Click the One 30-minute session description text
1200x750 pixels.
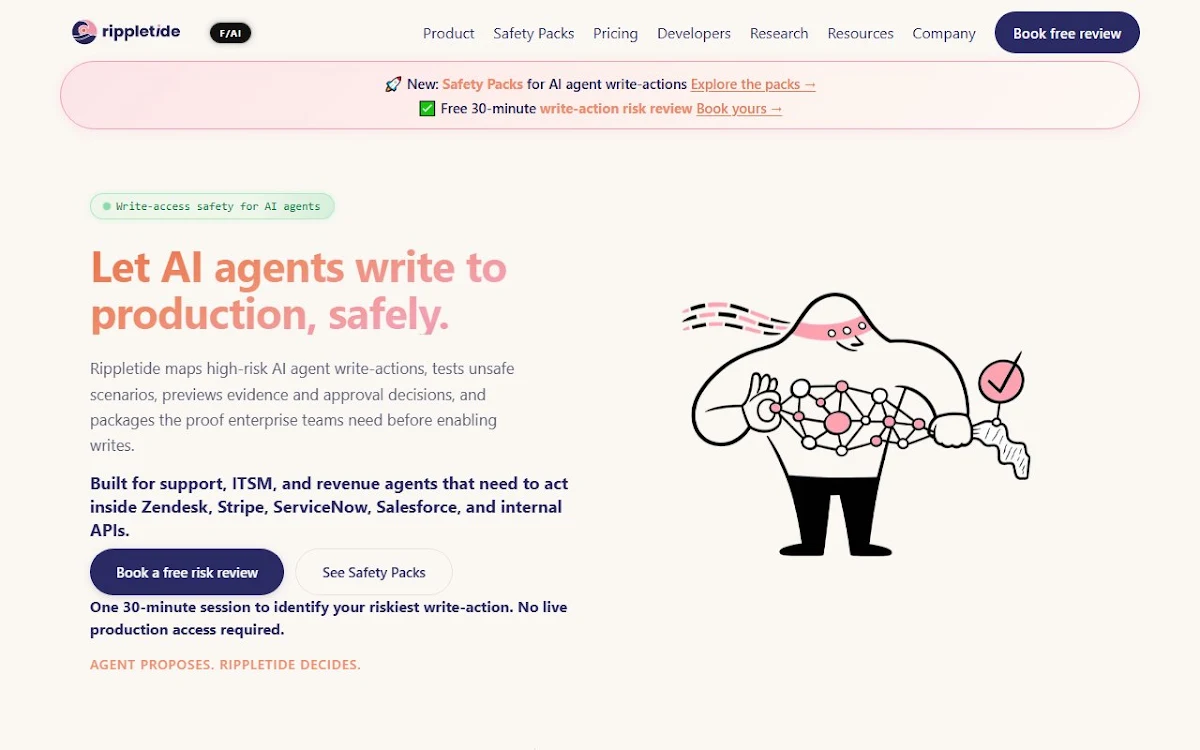click(x=329, y=618)
